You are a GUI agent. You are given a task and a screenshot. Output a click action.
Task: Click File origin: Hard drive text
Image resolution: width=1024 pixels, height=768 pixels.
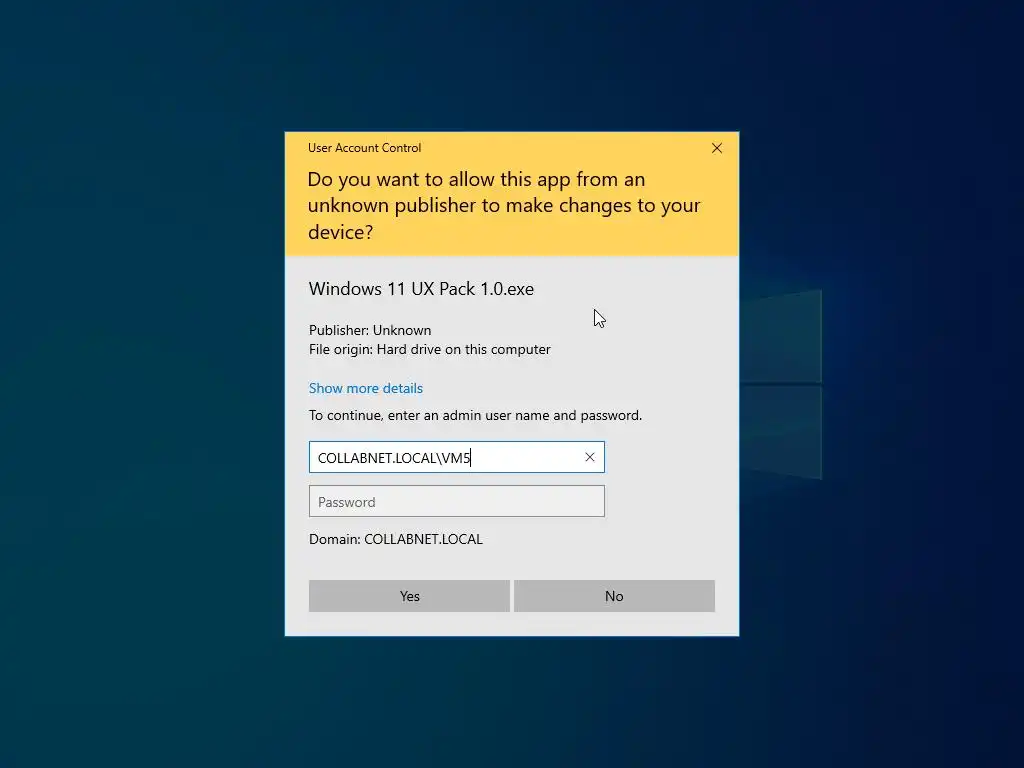coord(430,349)
